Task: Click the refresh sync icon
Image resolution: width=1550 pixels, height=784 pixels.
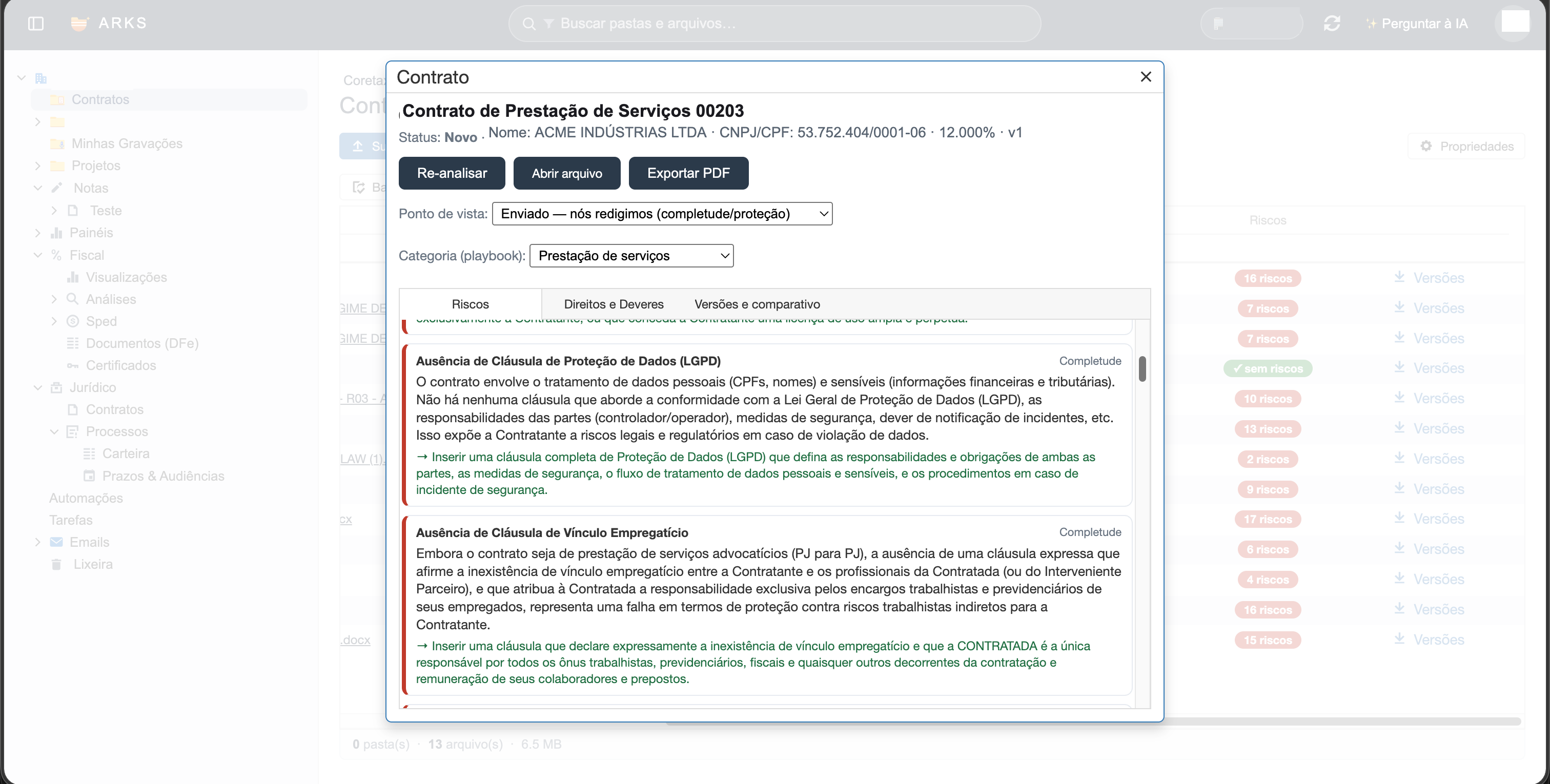Action: pyautogui.click(x=1332, y=24)
